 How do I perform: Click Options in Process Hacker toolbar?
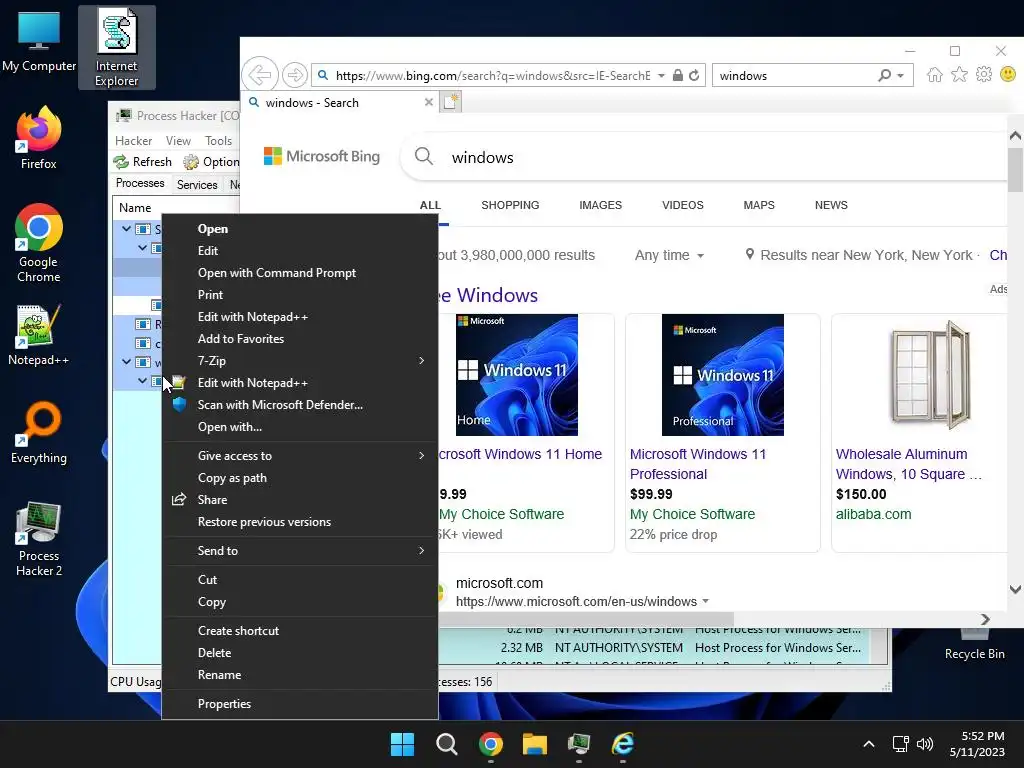[211, 161]
